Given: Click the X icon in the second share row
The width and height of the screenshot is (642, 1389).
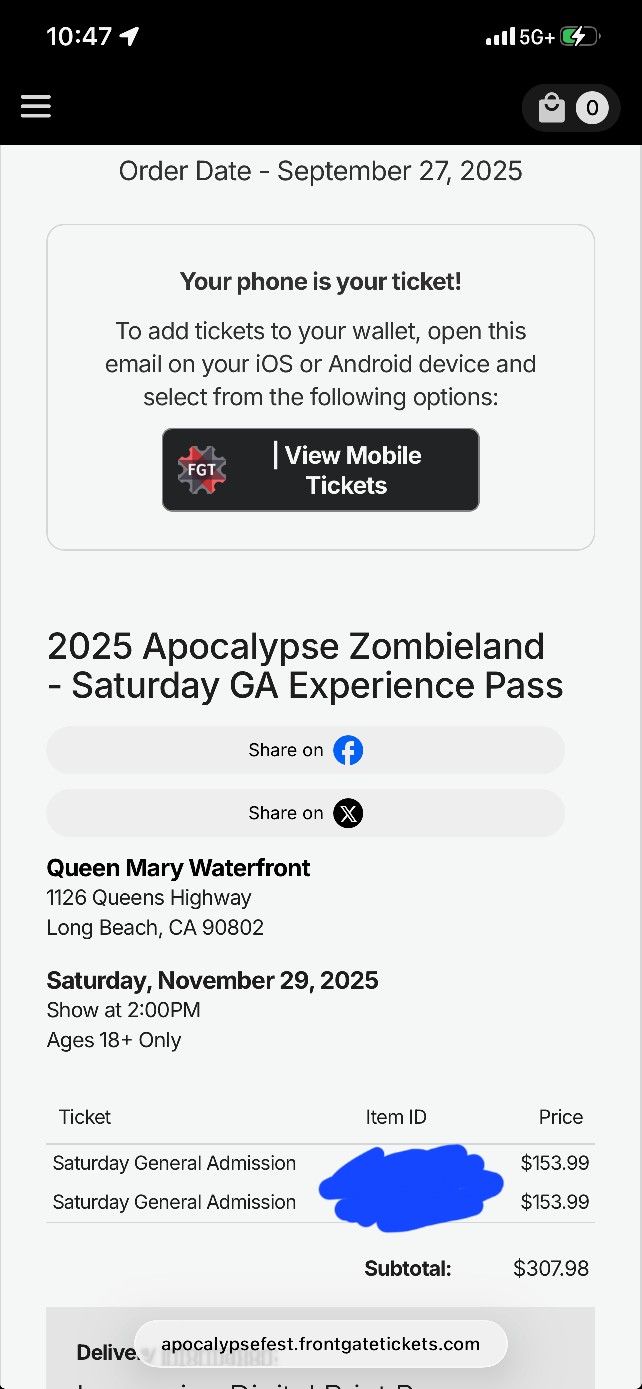Looking at the screenshot, I should [348, 812].
